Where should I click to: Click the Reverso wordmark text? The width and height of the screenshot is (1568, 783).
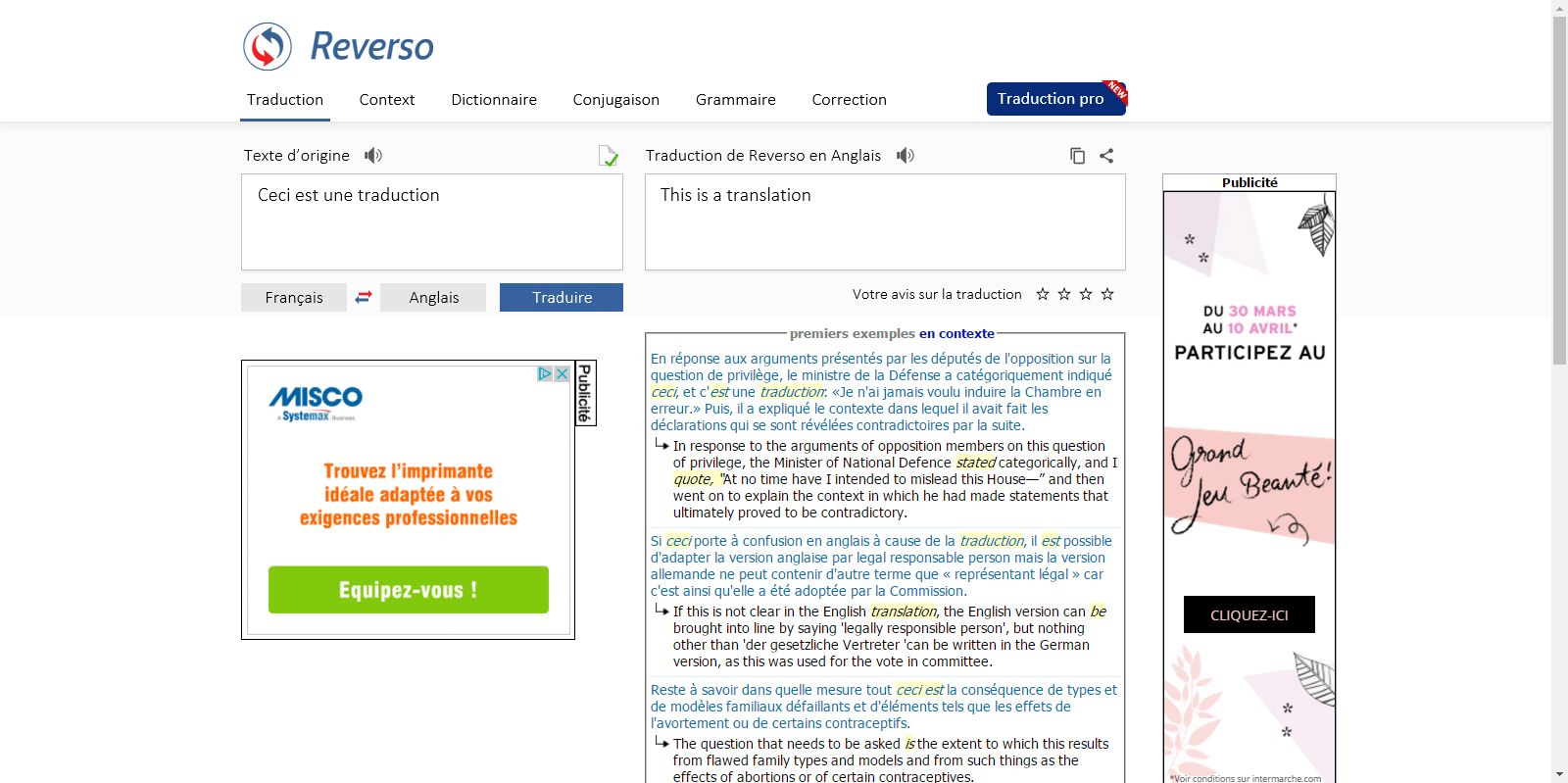372,46
